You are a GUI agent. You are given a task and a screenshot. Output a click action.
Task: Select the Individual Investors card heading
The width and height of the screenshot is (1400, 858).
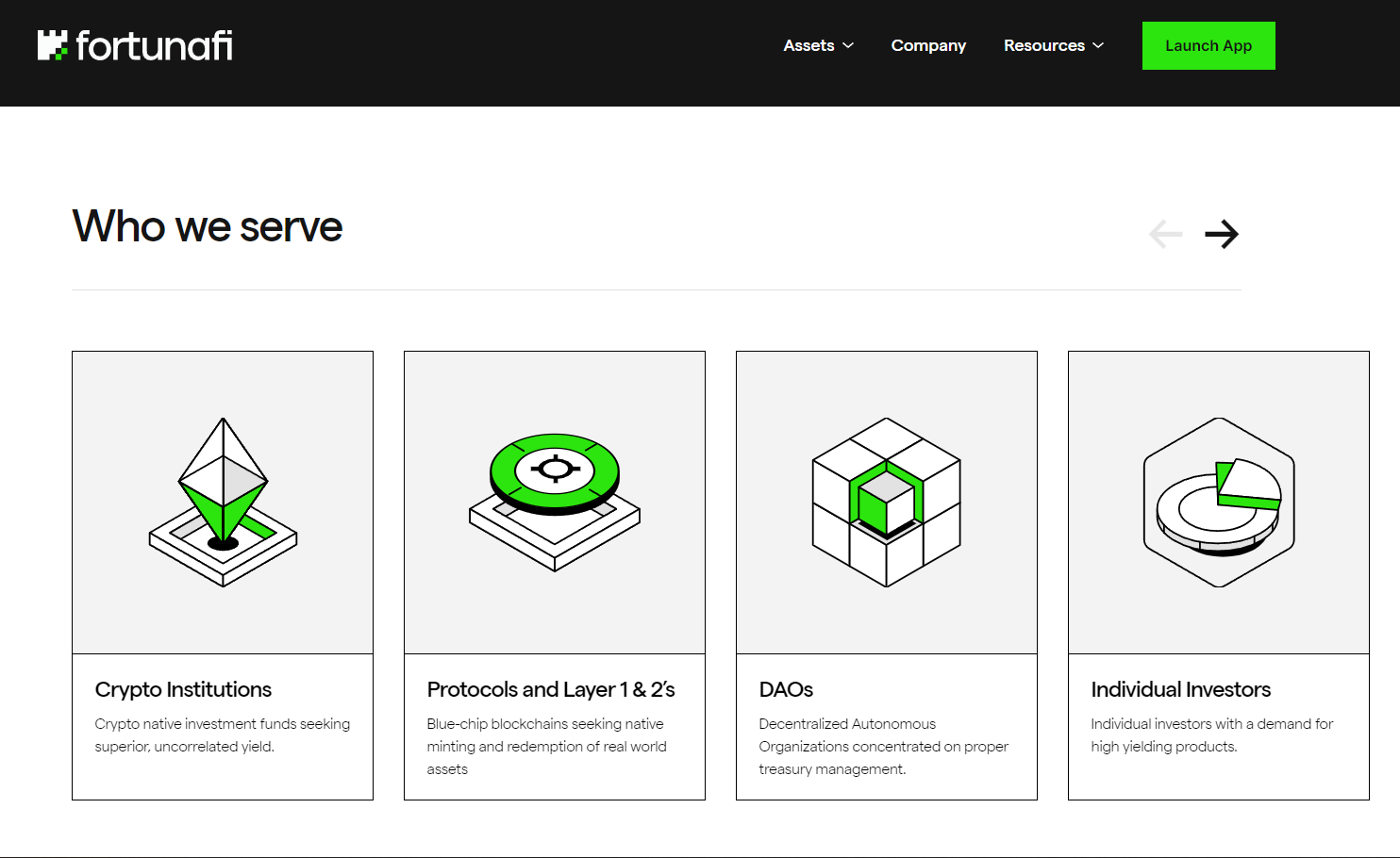(1180, 689)
